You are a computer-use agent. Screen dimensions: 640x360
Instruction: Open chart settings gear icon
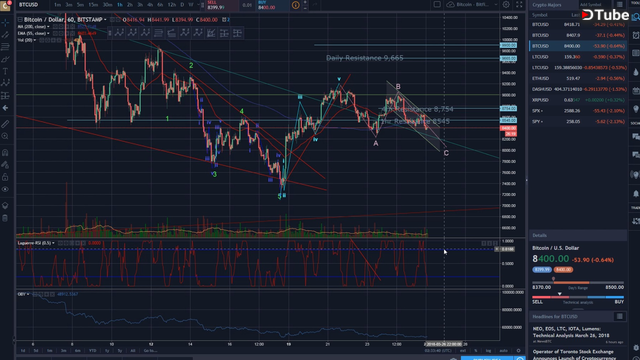[506, 4]
